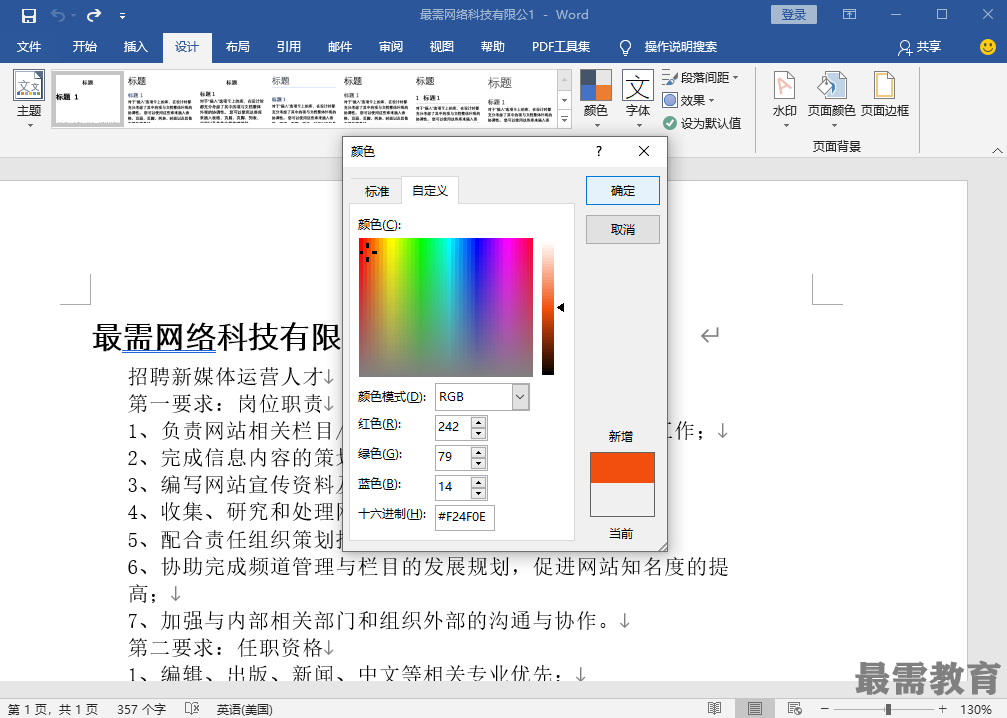
Task: Open the Colors (颜色) theme palette
Action: [595, 98]
